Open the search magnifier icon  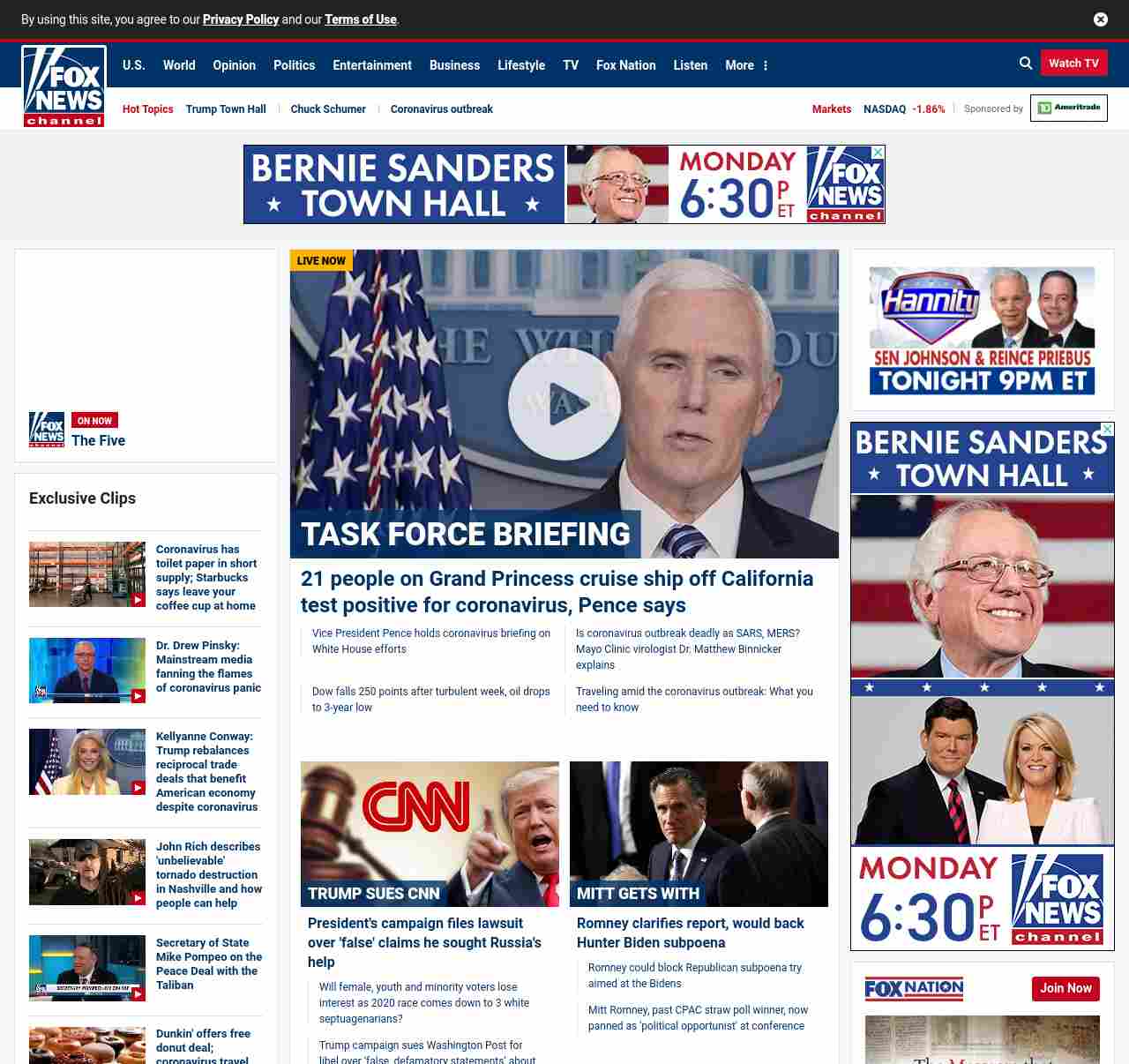coord(1026,64)
